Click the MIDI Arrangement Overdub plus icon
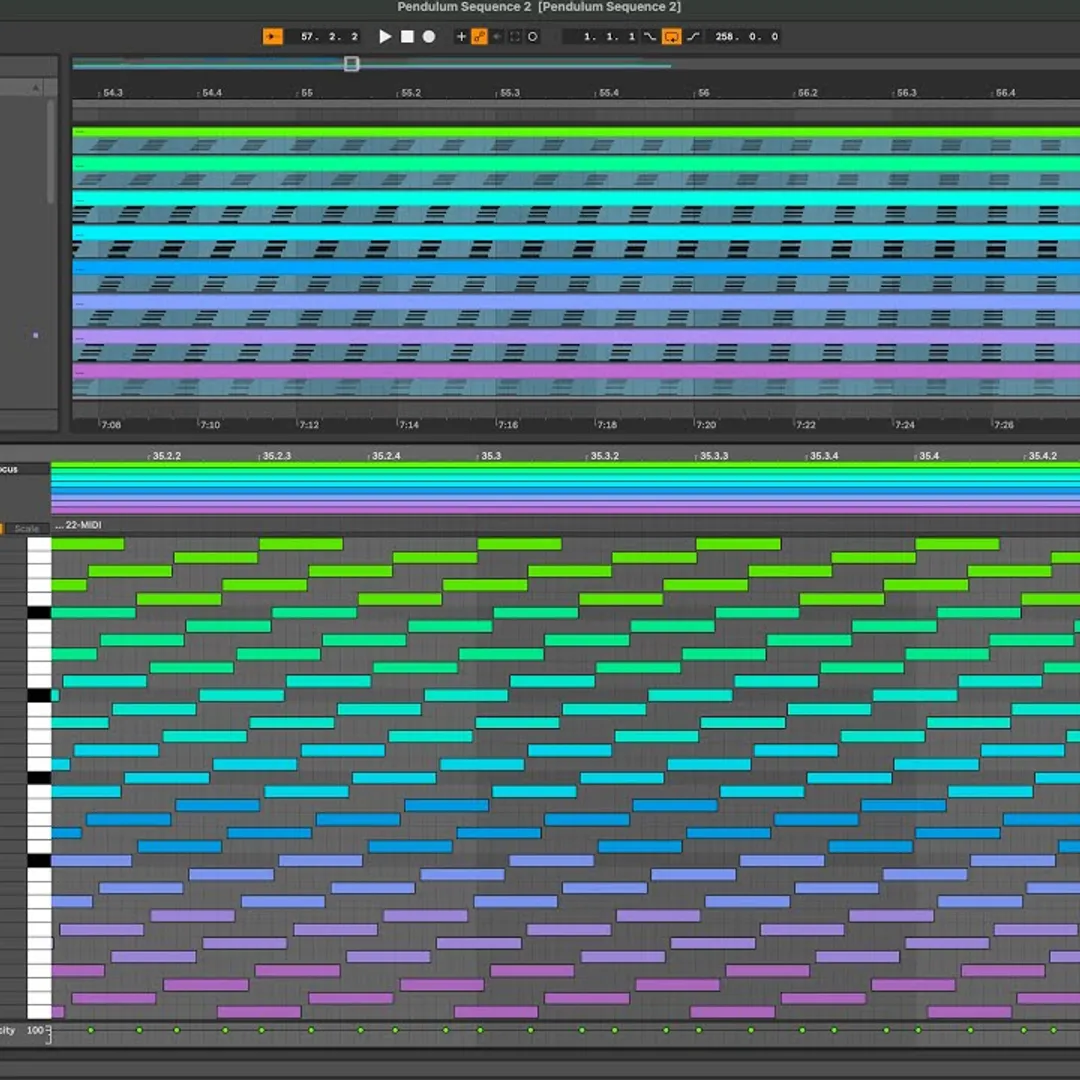 (461, 37)
